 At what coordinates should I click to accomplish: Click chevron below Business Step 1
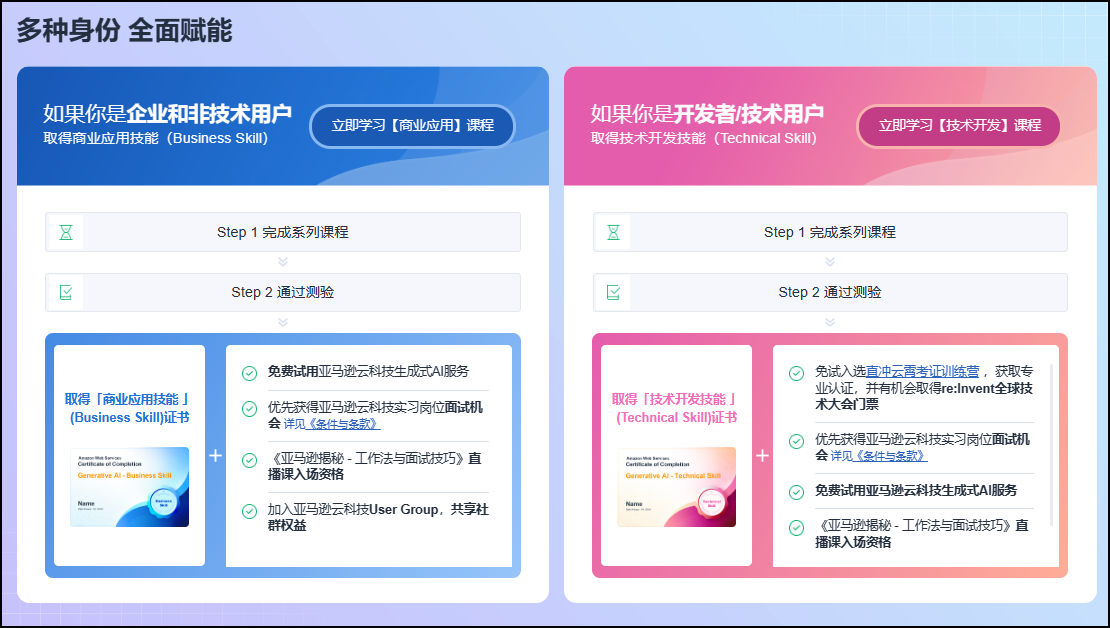[283, 262]
